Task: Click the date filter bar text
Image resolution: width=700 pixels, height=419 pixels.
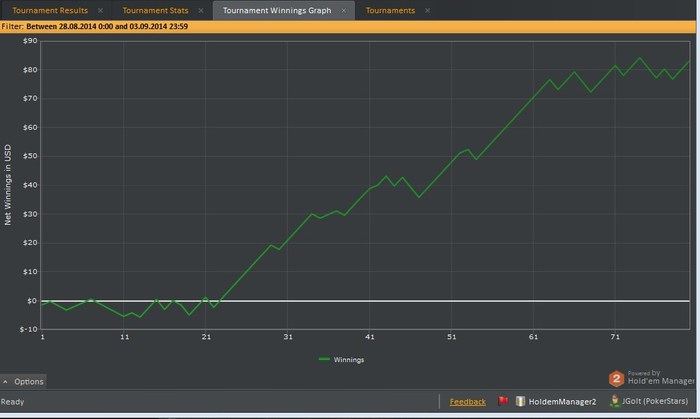Action: (x=94, y=26)
